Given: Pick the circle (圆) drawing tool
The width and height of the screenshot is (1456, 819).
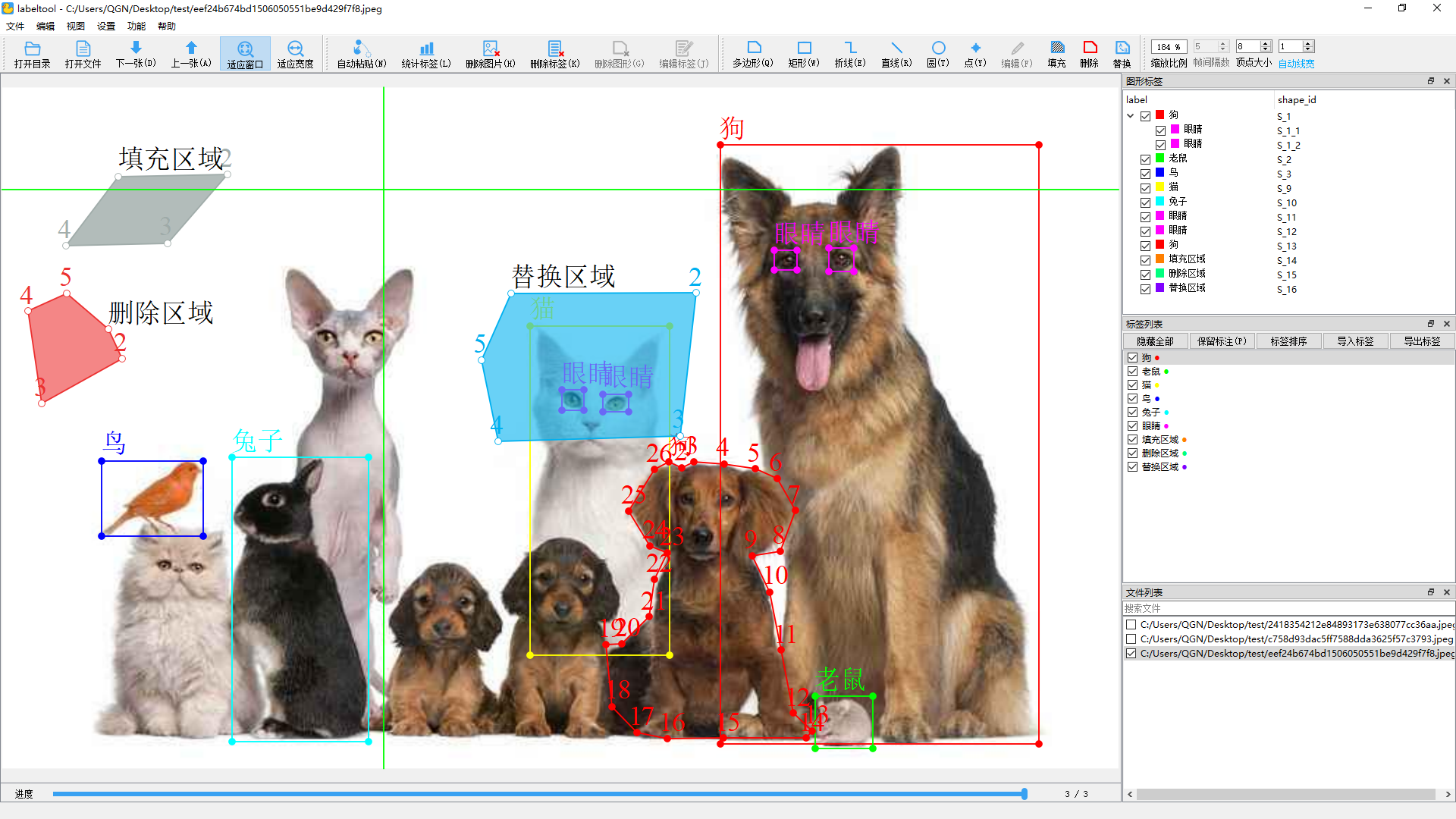Looking at the screenshot, I should (x=938, y=54).
